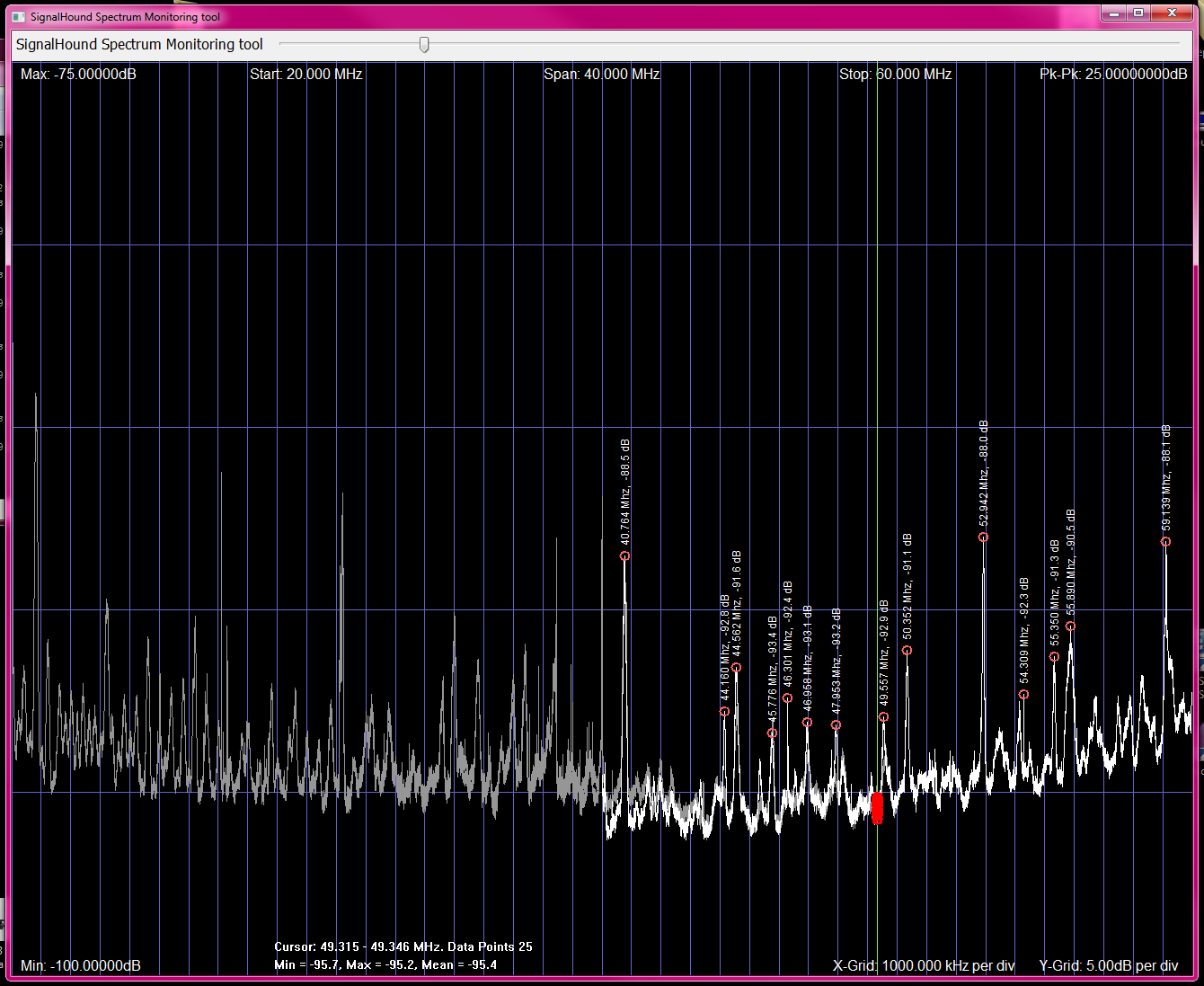Click the peak marker at 44.160 MHz
The width and height of the screenshot is (1204, 986).
(724, 712)
